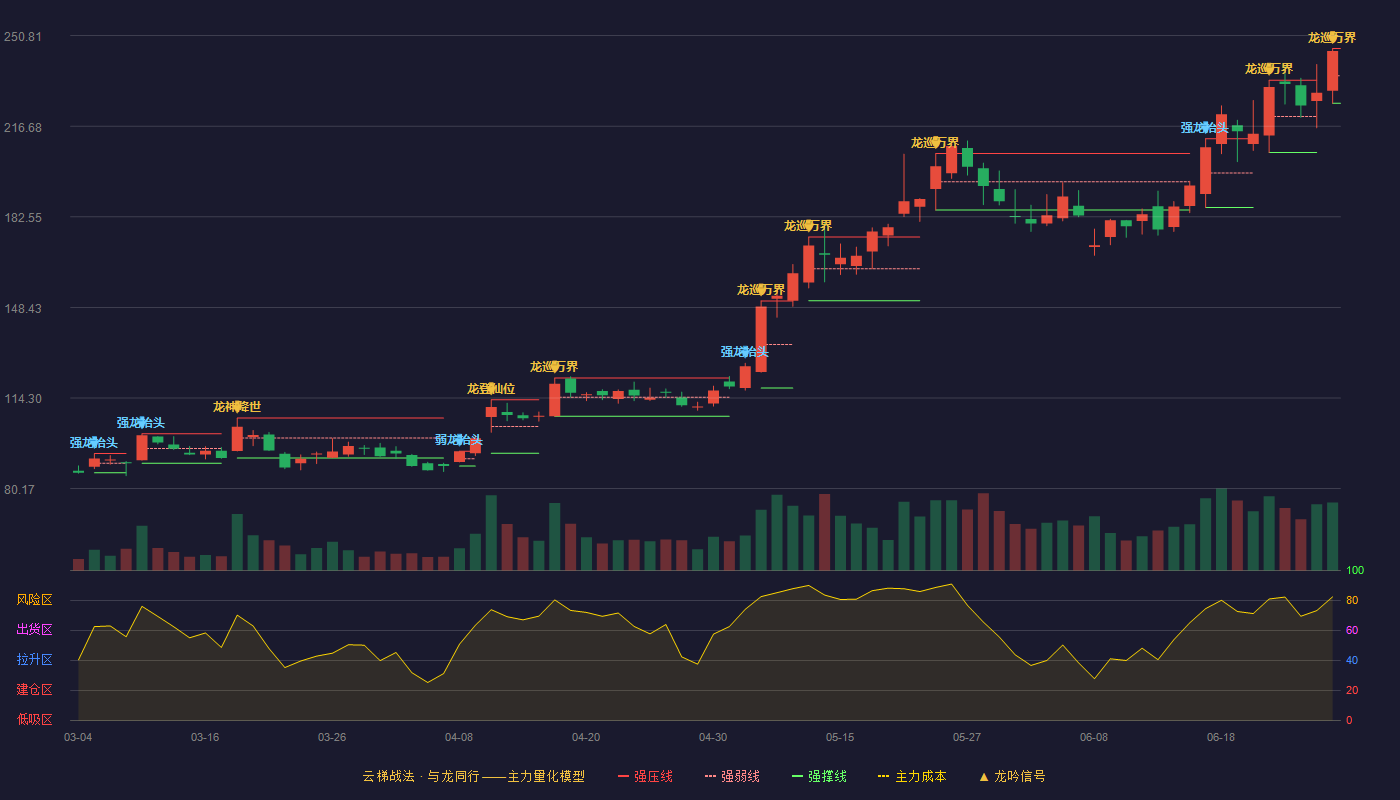The width and height of the screenshot is (1400, 800).
Task: Select the 龙神降世 signal marker
Action: 237,407
